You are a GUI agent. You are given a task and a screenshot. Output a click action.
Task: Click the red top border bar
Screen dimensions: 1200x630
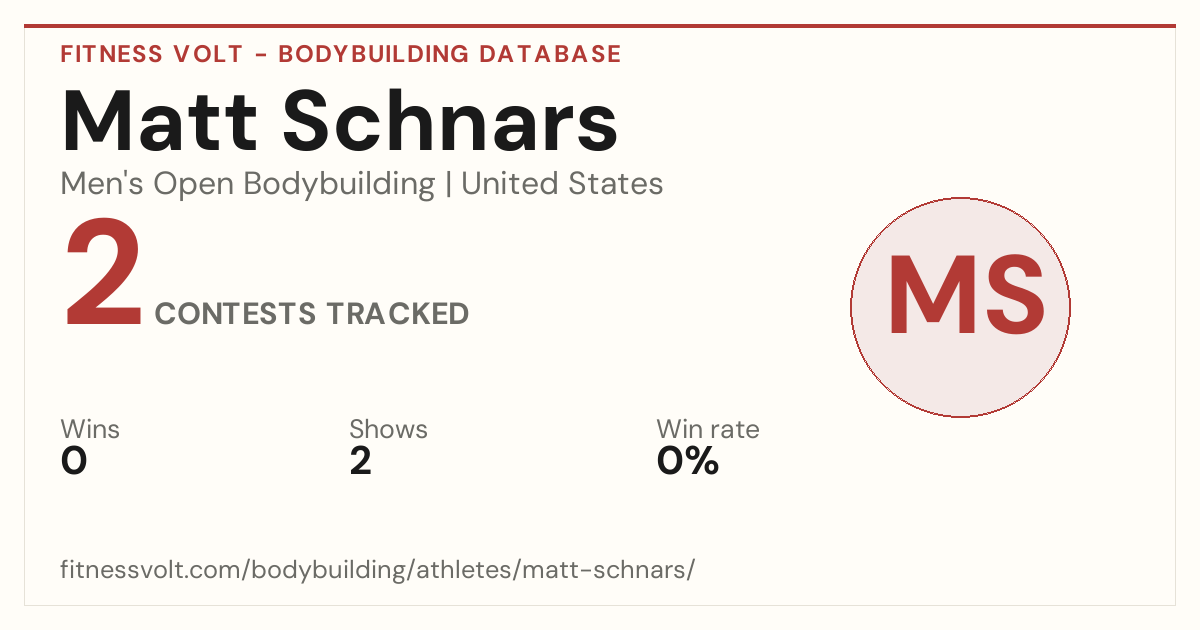click(x=600, y=26)
